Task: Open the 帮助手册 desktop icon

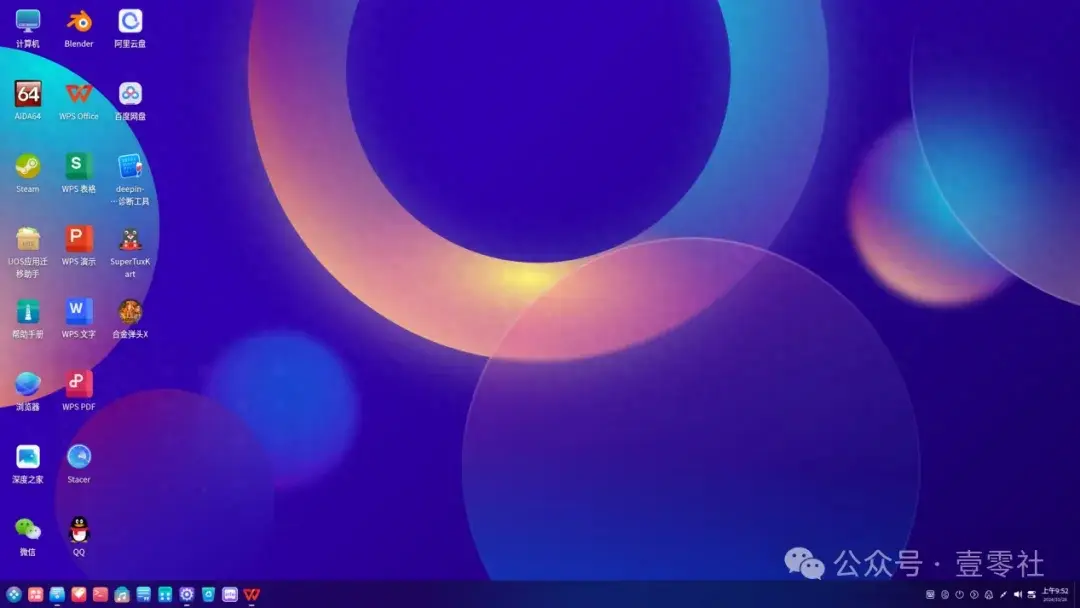Action: pos(28,319)
